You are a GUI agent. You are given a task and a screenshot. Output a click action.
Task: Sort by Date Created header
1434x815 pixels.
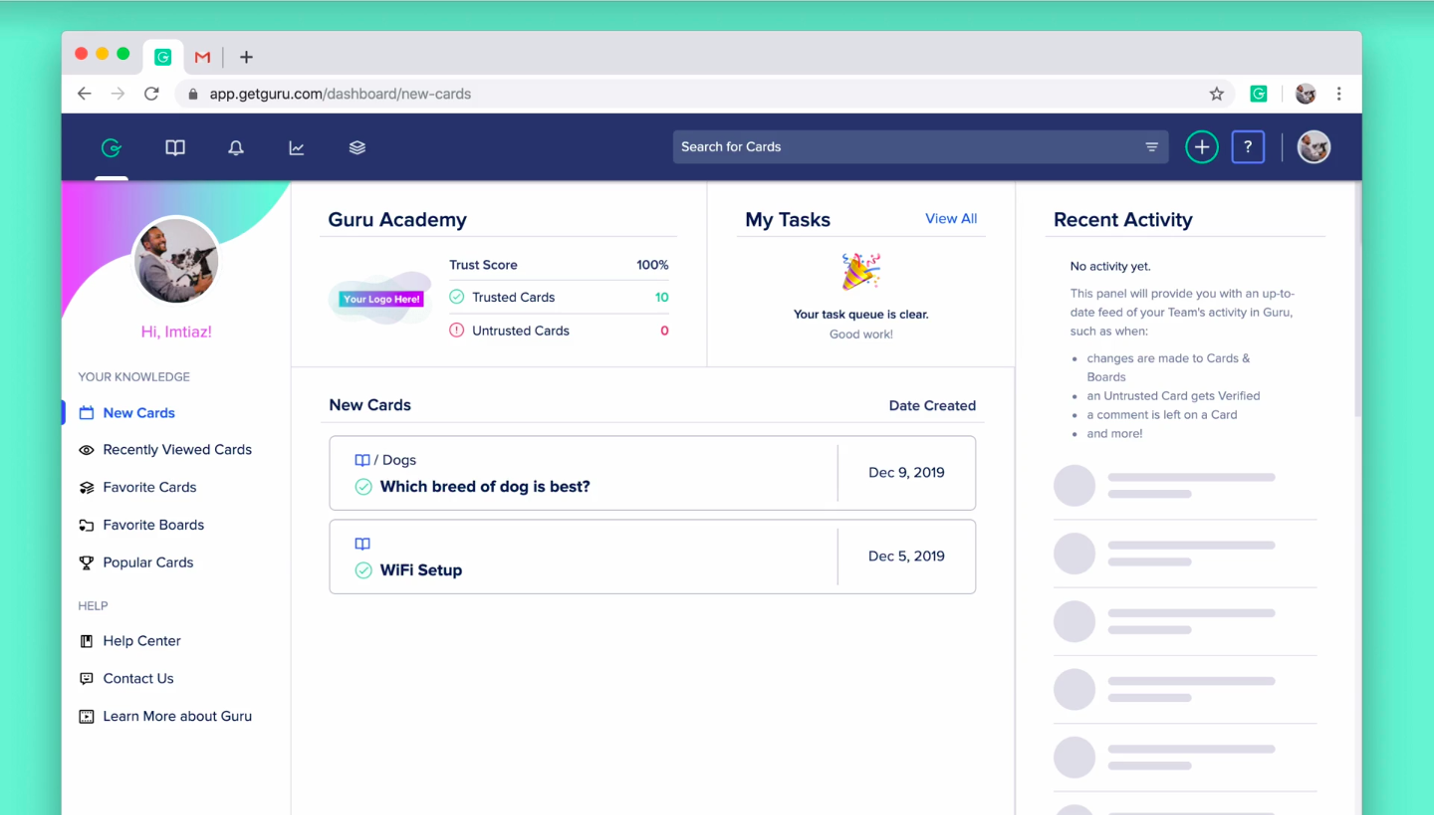pyautogui.click(x=932, y=406)
